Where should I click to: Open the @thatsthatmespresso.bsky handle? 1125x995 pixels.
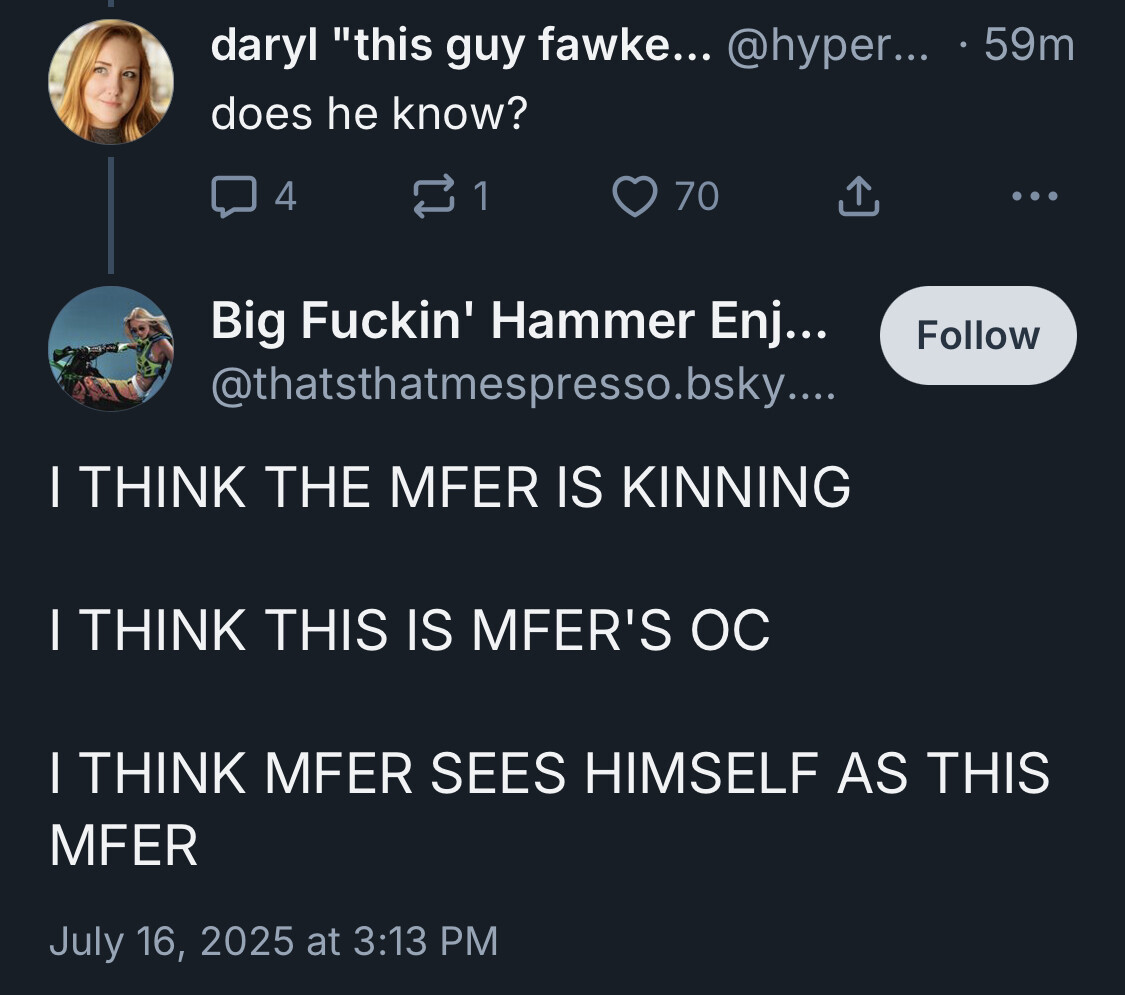[x=522, y=385]
